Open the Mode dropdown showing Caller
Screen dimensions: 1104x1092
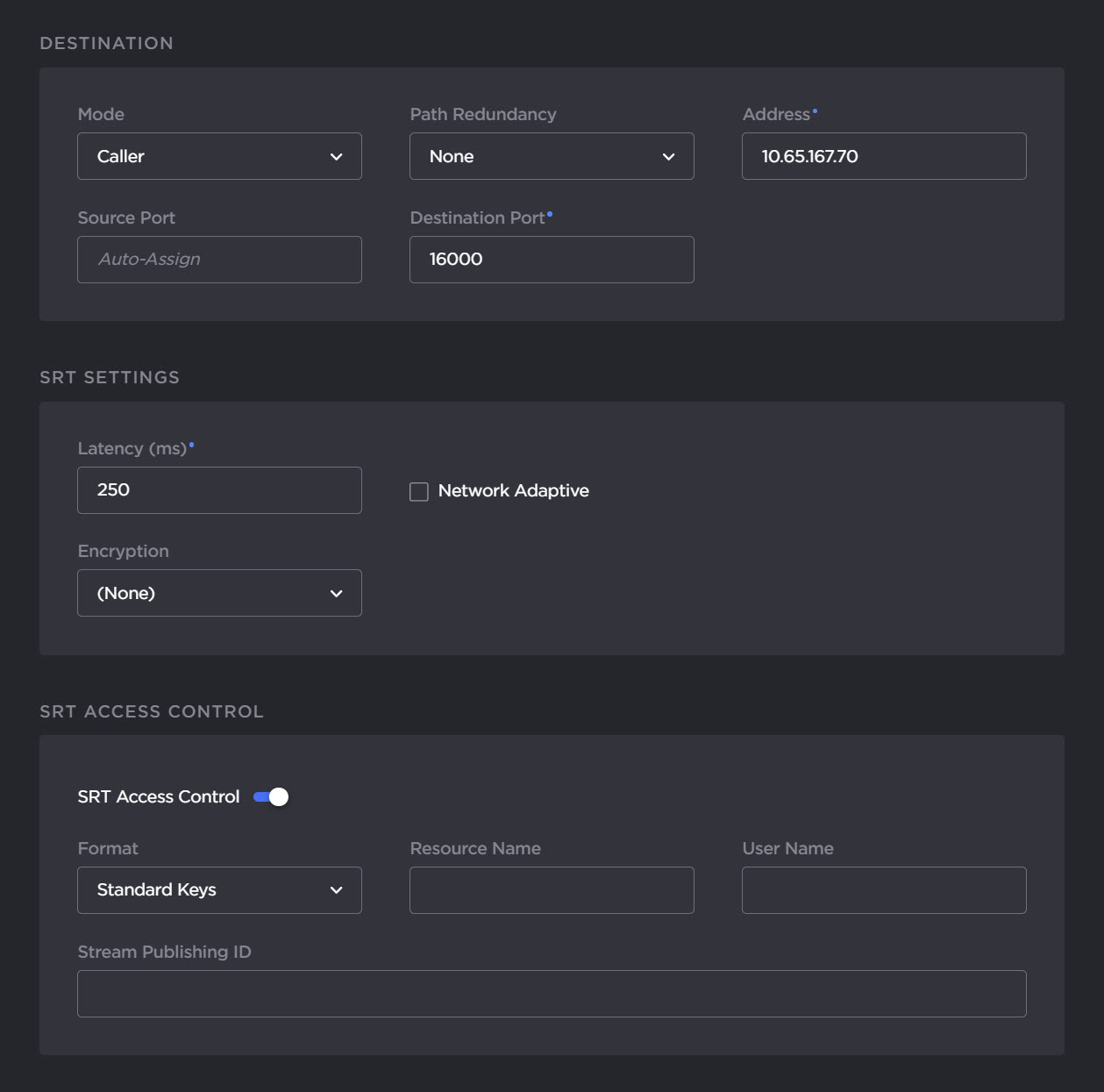[x=219, y=156]
